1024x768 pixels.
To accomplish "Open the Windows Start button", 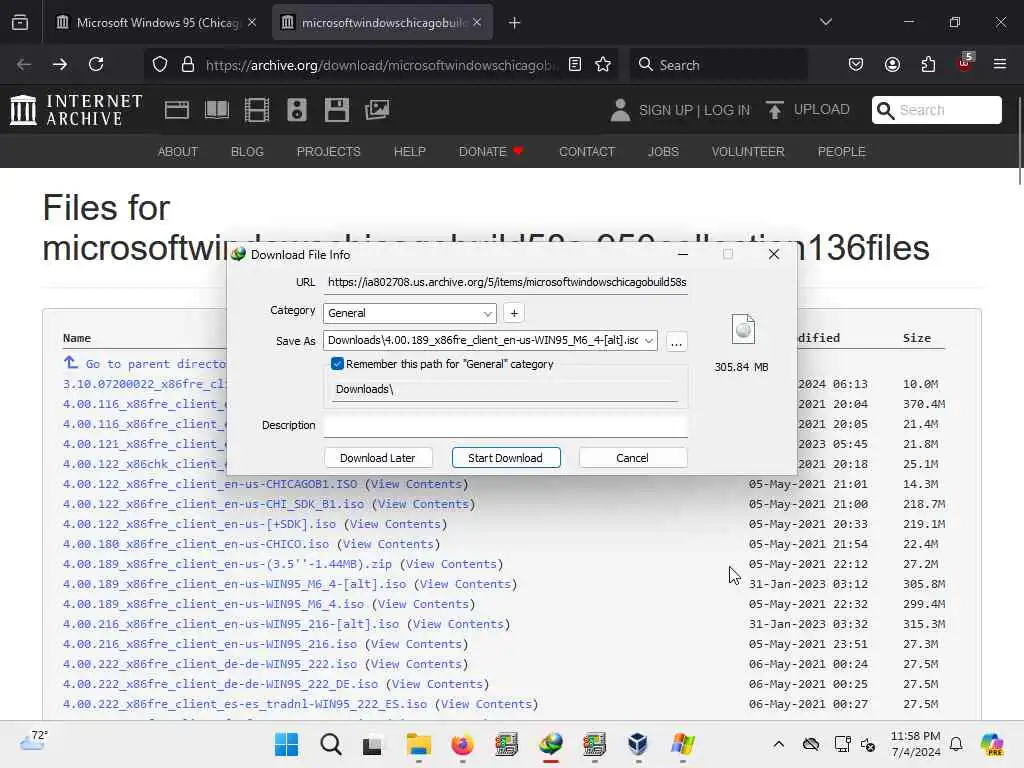I will point(286,744).
